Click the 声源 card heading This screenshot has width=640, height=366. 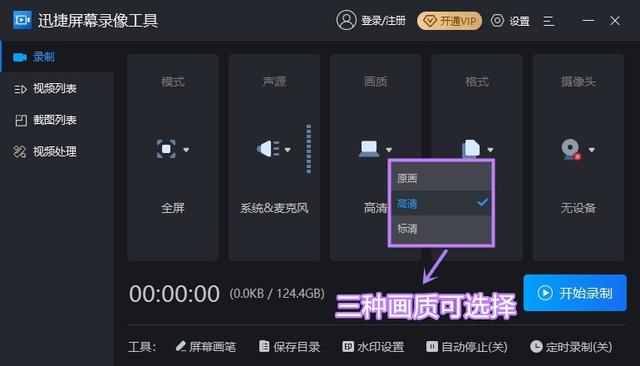coord(274,82)
